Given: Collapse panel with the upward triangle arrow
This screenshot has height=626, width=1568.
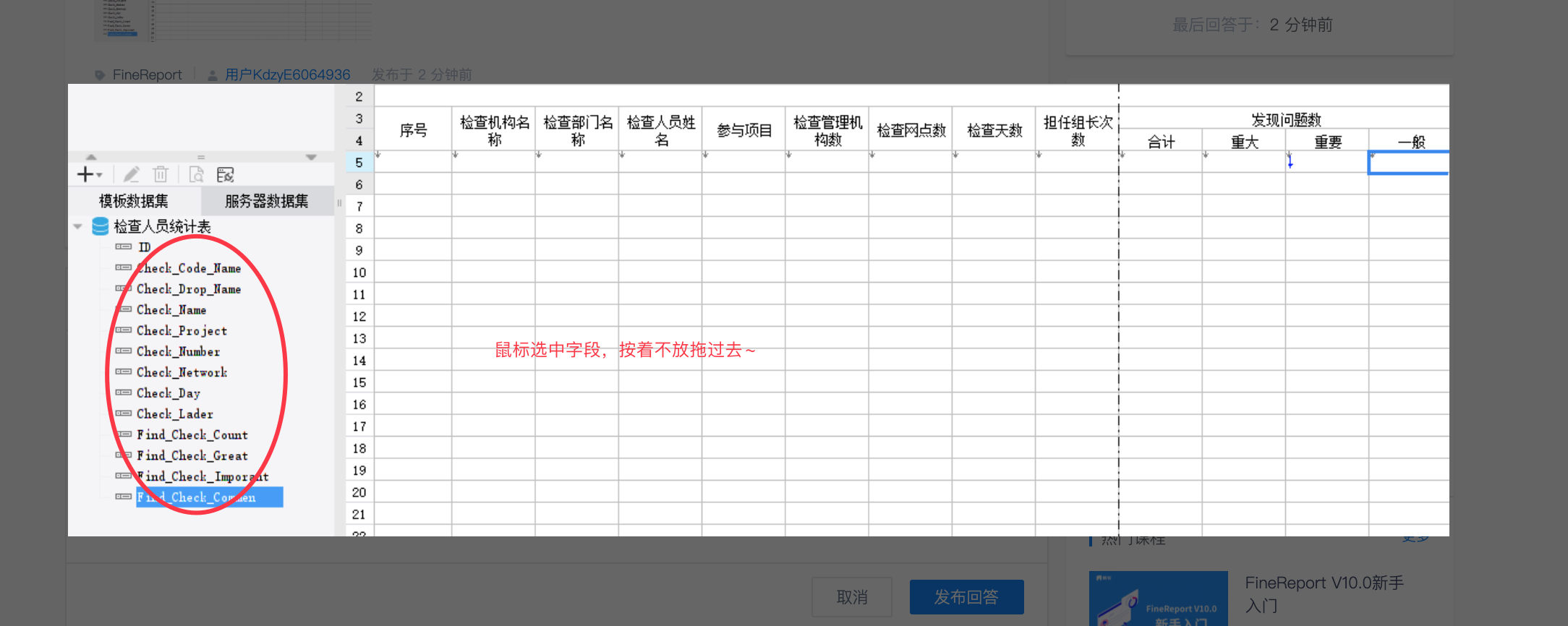Looking at the screenshot, I should click(91, 157).
